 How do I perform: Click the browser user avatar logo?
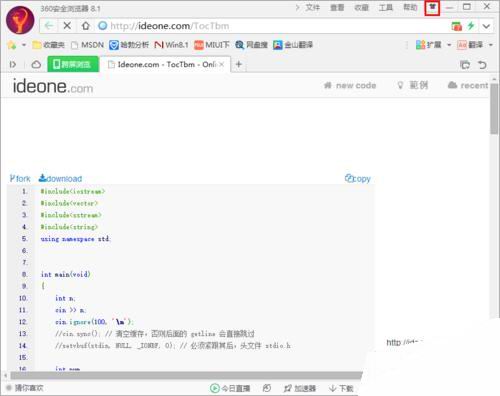(x=20, y=20)
